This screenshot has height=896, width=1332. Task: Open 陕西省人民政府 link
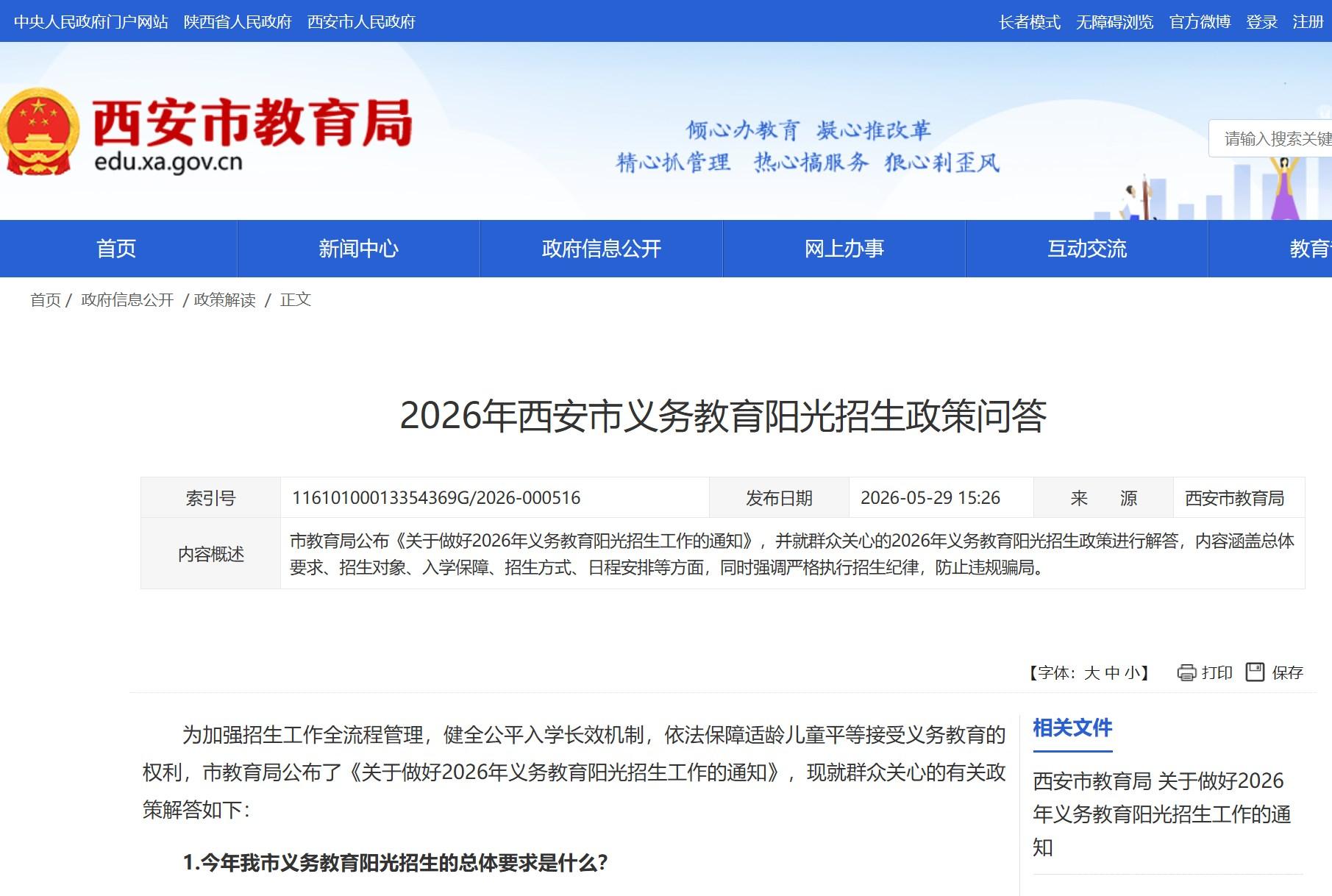238,22
